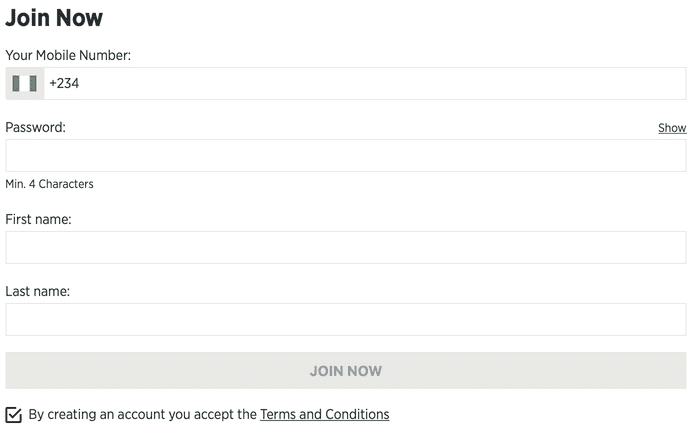Open the country code selector box
The image size is (693, 427).
(25, 83)
